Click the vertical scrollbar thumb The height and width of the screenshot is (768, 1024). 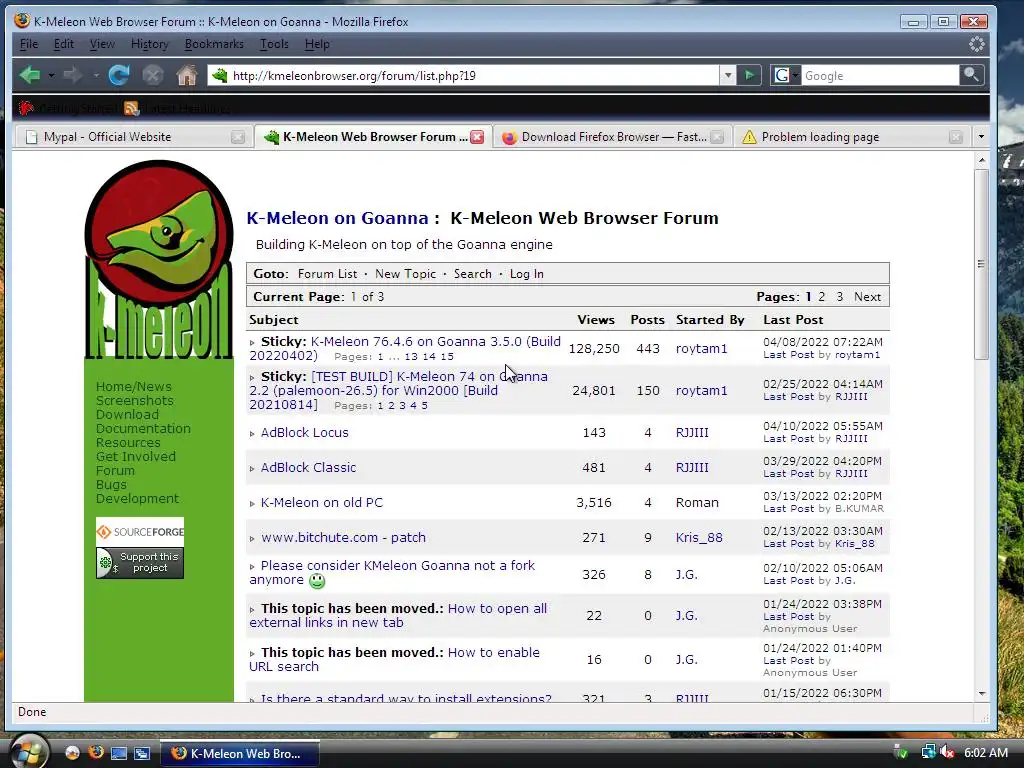coord(981,264)
